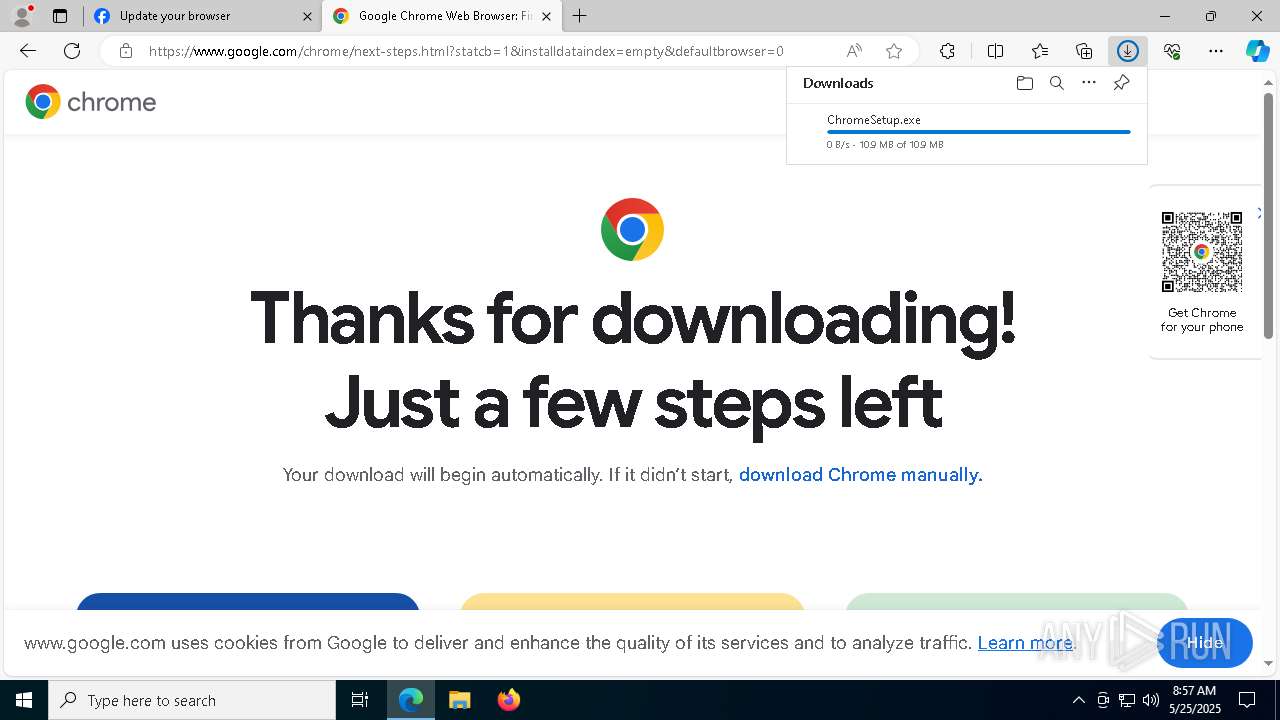
Task: Open File Explorer from the taskbar
Action: [x=460, y=700]
